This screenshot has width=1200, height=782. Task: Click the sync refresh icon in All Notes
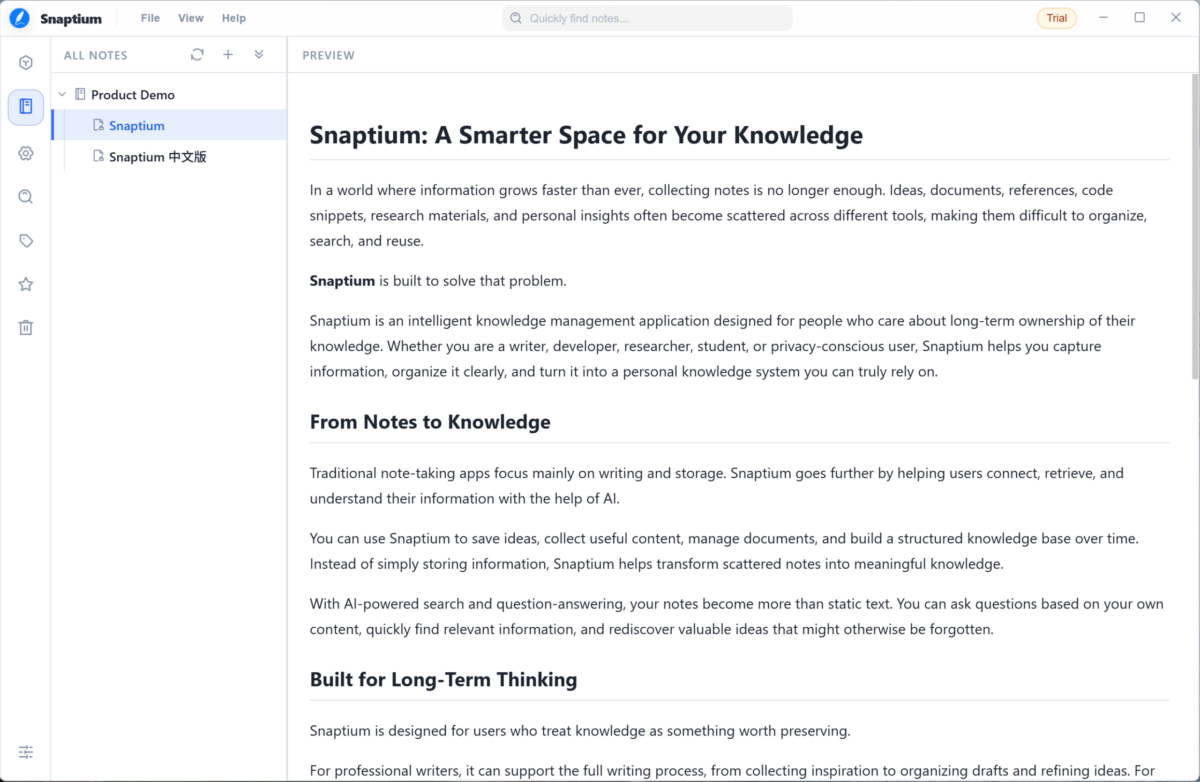pos(197,55)
